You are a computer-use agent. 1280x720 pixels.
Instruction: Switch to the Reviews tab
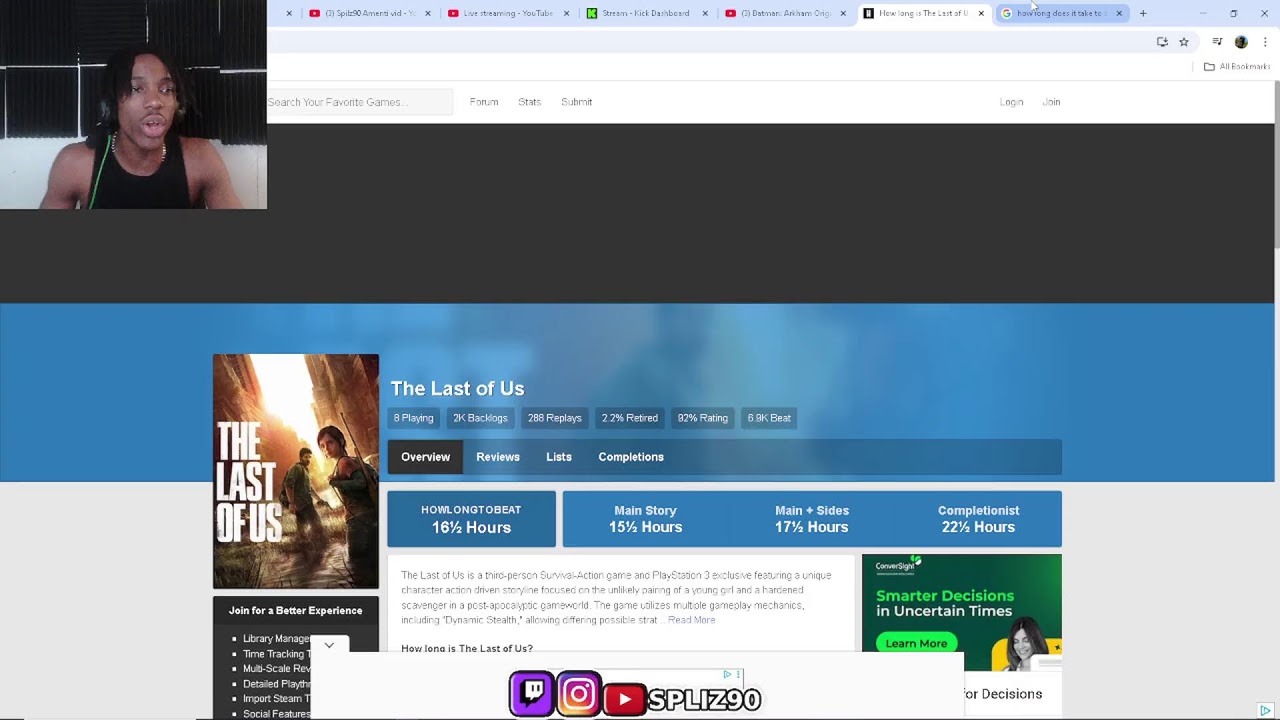[498, 457]
